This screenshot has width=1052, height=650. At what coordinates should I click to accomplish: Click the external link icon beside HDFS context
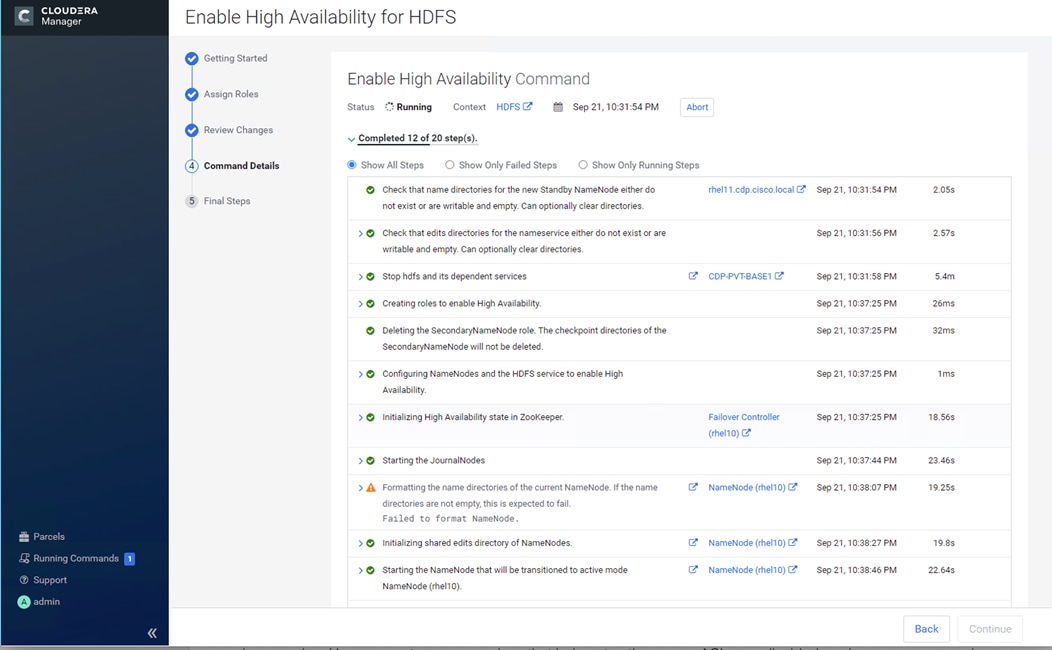coord(528,106)
